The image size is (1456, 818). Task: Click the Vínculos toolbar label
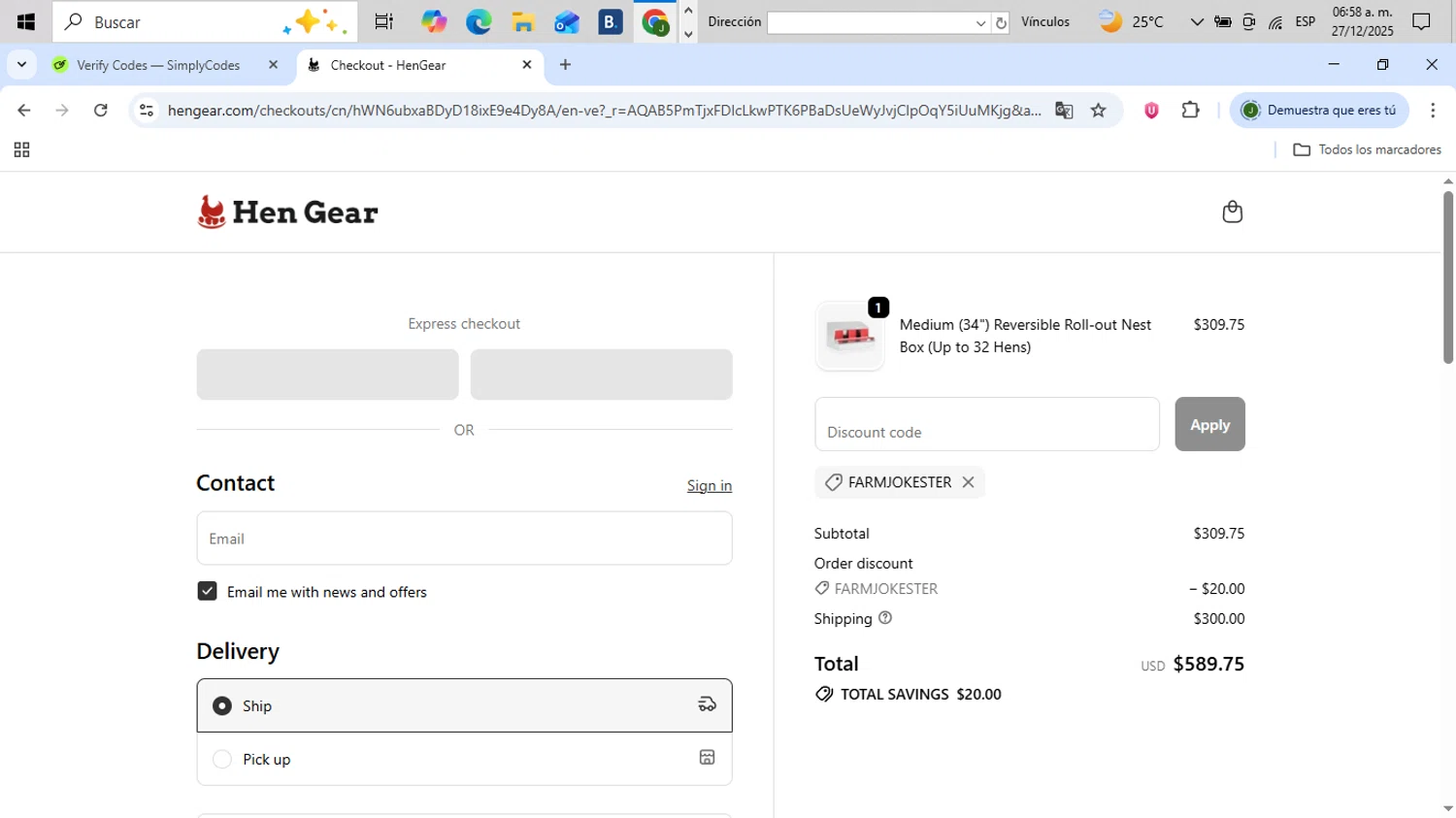[1045, 21]
